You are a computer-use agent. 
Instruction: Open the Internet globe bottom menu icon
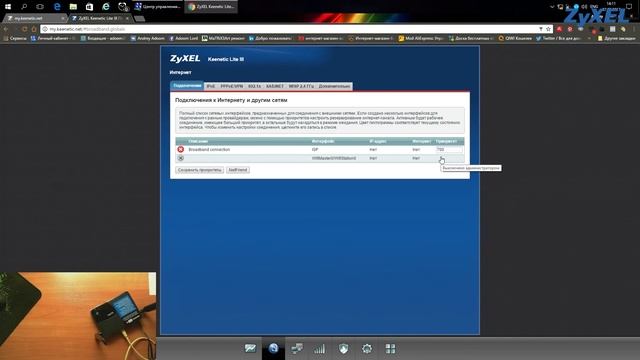(x=273, y=348)
